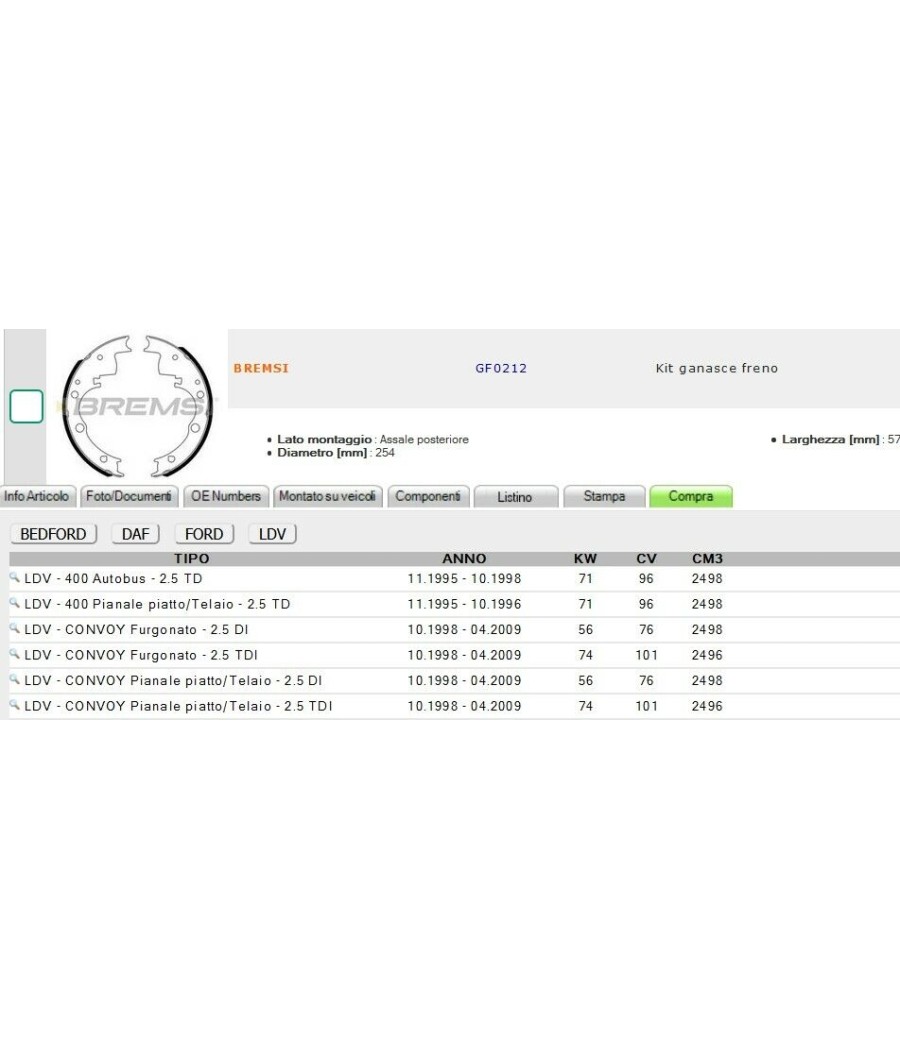Filter vehicles by FORD
The width and height of the screenshot is (900, 1050).
click(204, 534)
